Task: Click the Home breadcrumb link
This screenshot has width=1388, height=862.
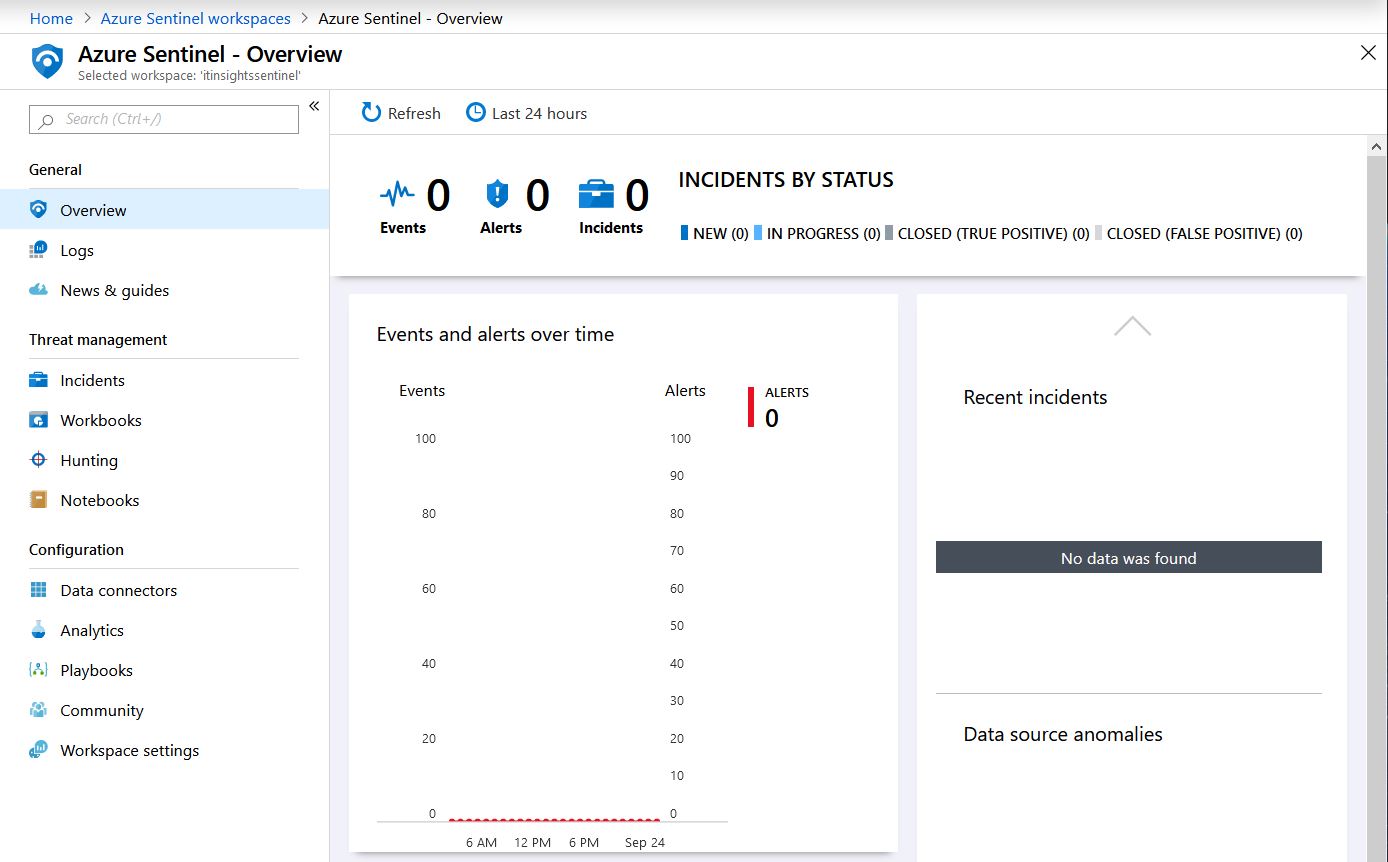Action: (x=51, y=18)
